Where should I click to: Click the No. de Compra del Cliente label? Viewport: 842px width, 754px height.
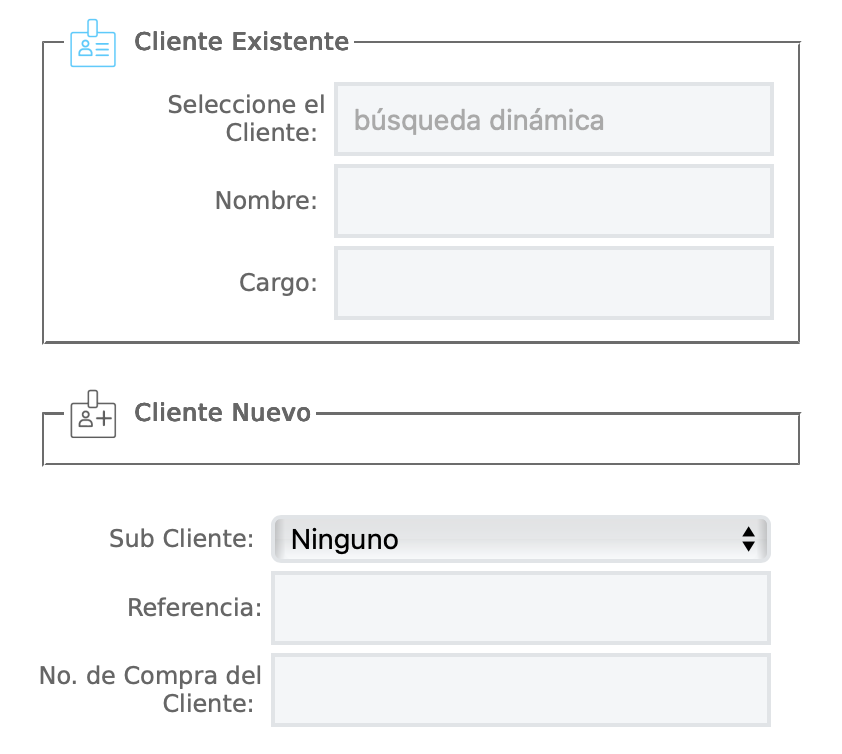click(150, 689)
